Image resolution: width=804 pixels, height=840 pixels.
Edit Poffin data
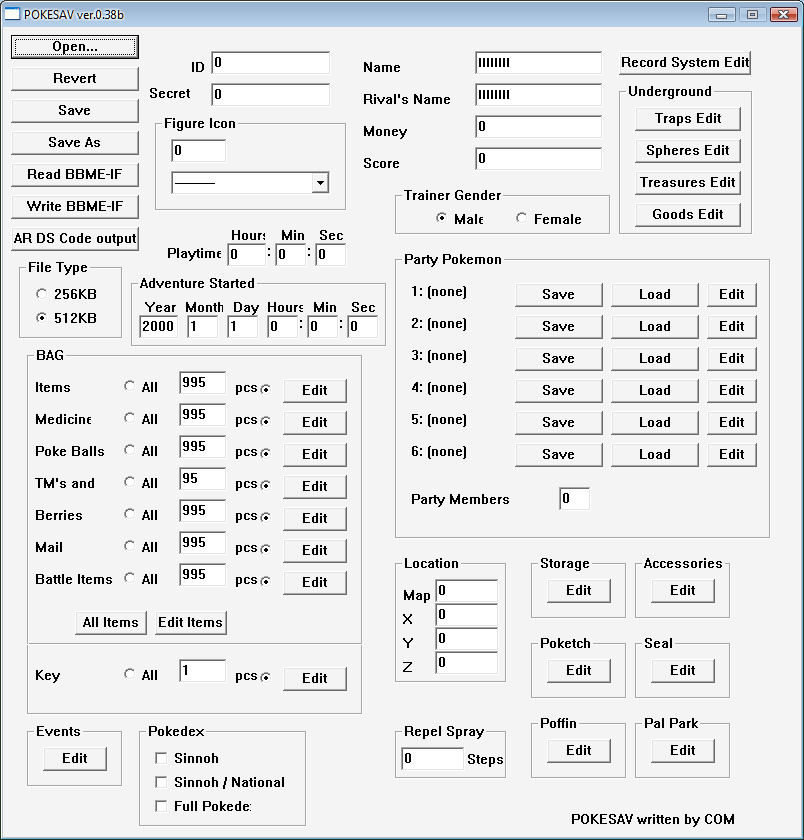coord(578,750)
